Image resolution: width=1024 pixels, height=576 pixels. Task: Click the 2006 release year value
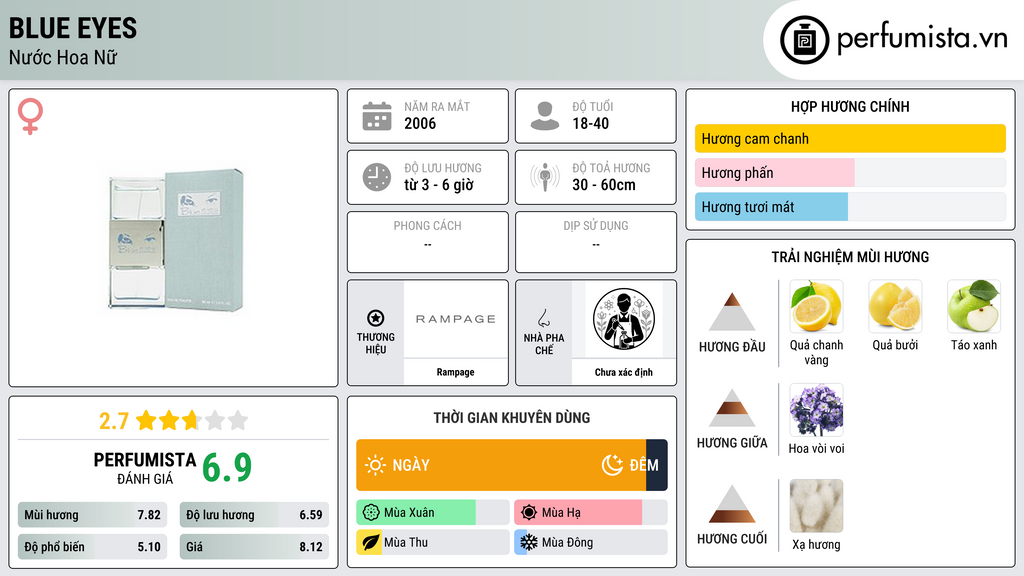click(x=420, y=123)
